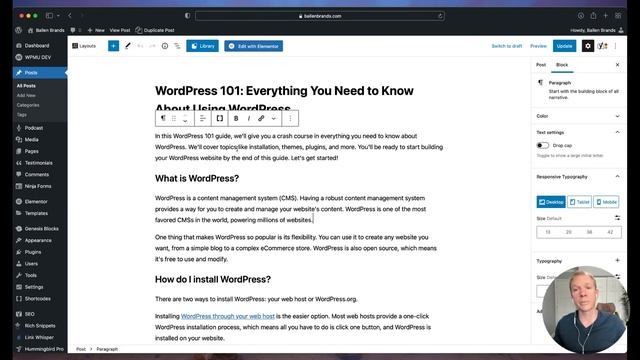This screenshot has width=640, height=360.
Task: Select Tablet responsive typography mode
Action: pyautogui.click(x=579, y=202)
